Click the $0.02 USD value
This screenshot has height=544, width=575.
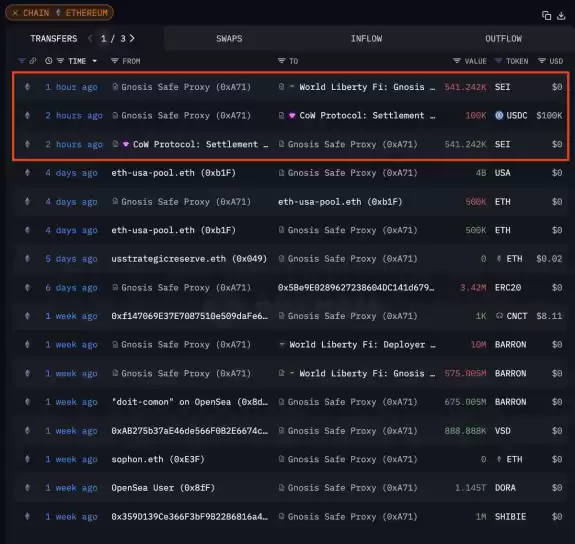549,259
